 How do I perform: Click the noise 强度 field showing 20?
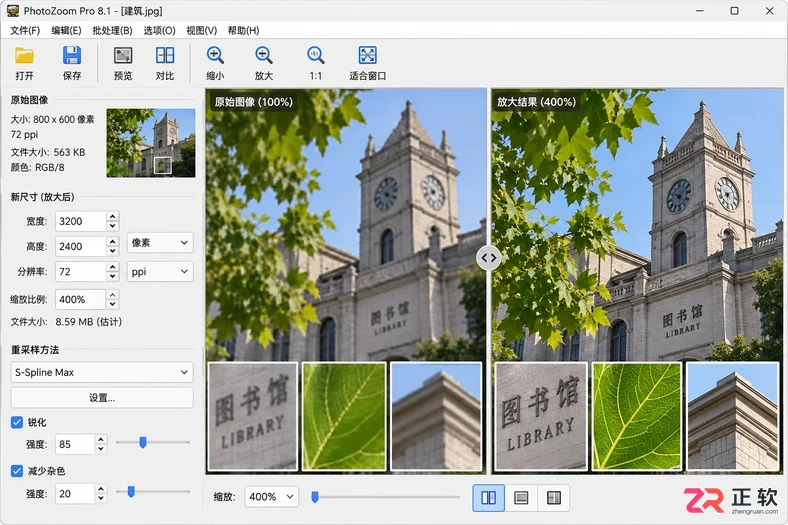point(75,494)
